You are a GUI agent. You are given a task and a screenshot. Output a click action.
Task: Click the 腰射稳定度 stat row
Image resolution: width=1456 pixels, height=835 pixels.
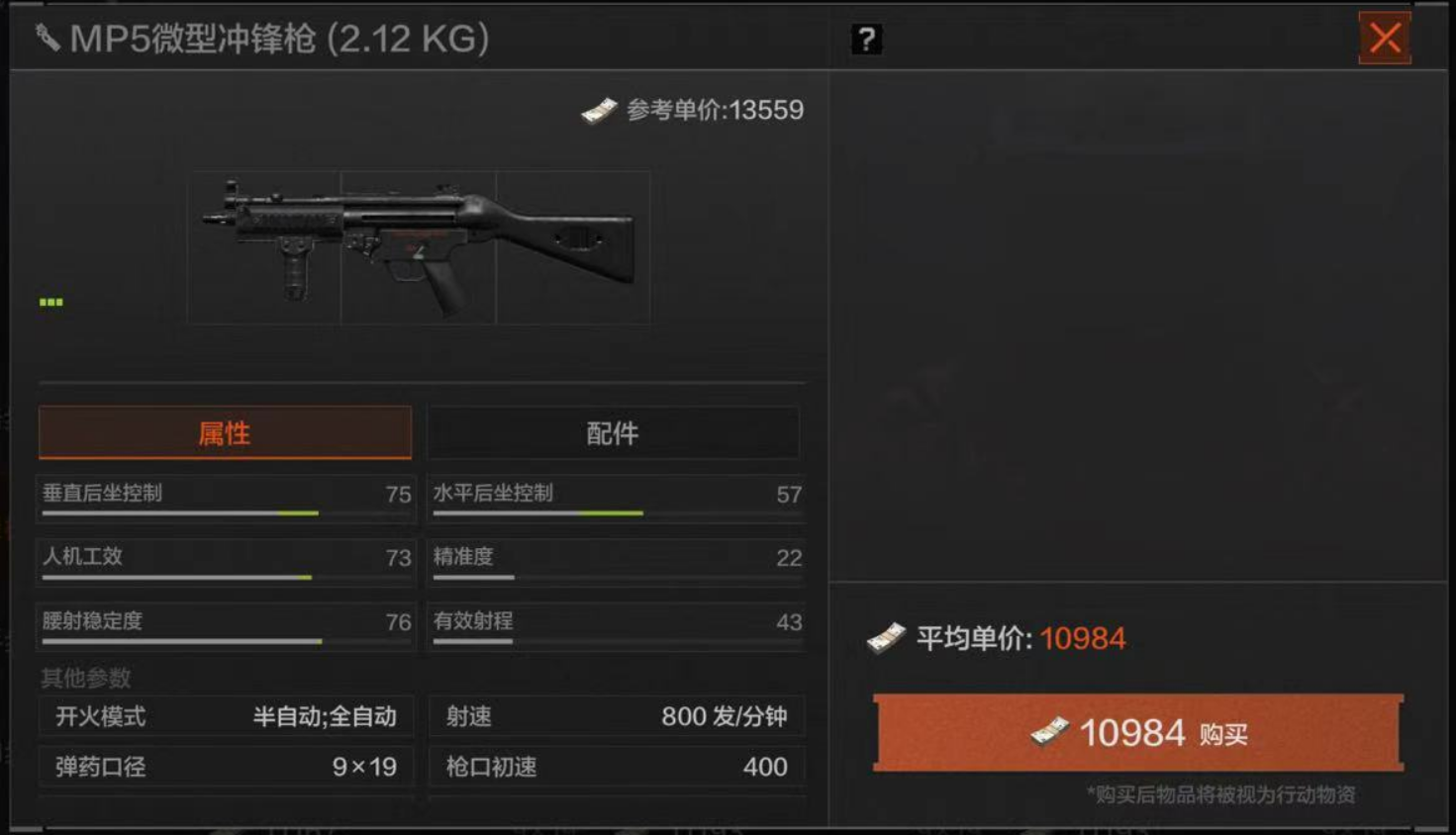pos(225,626)
